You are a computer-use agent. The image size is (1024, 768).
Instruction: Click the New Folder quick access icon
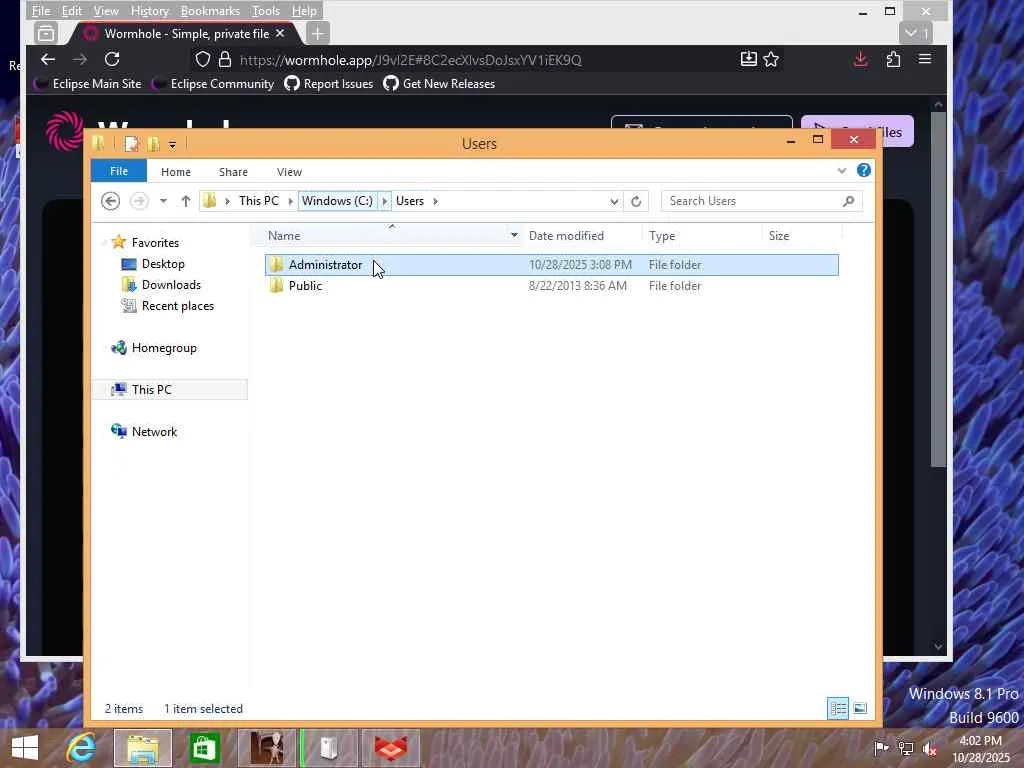pos(153,144)
